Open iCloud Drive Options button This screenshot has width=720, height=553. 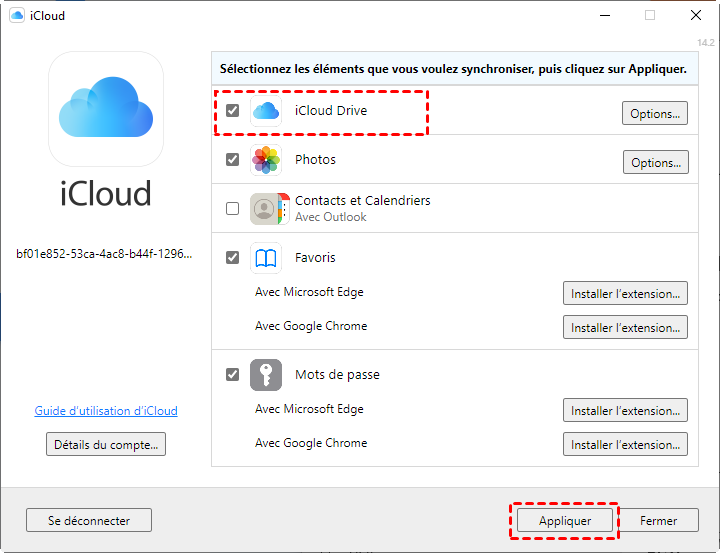click(x=655, y=113)
